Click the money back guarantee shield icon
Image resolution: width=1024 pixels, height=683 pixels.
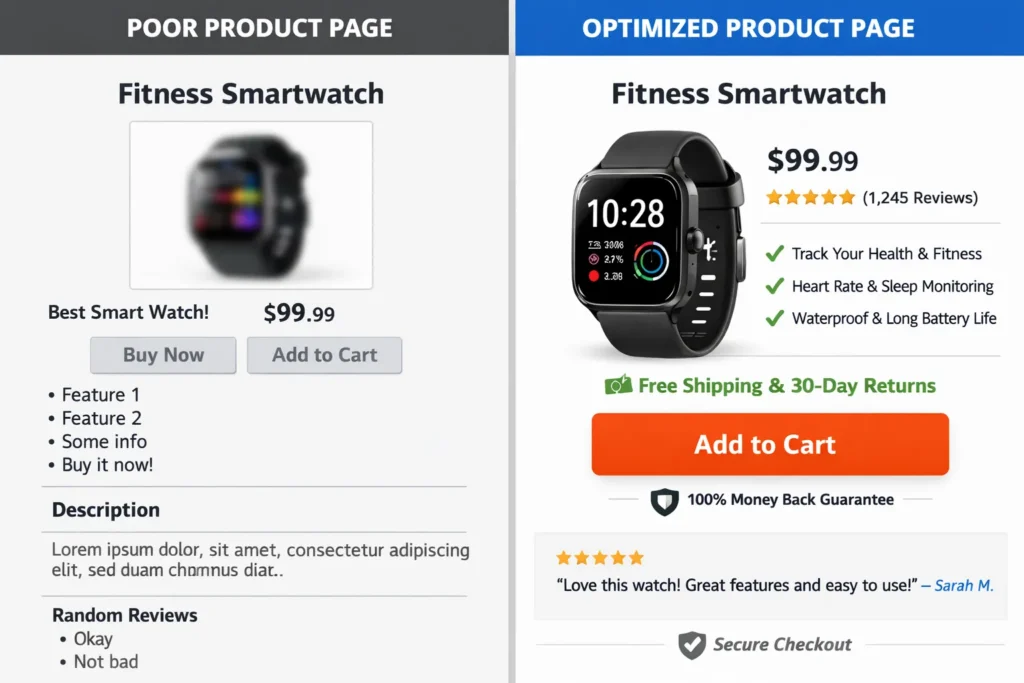click(x=664, y=500)
